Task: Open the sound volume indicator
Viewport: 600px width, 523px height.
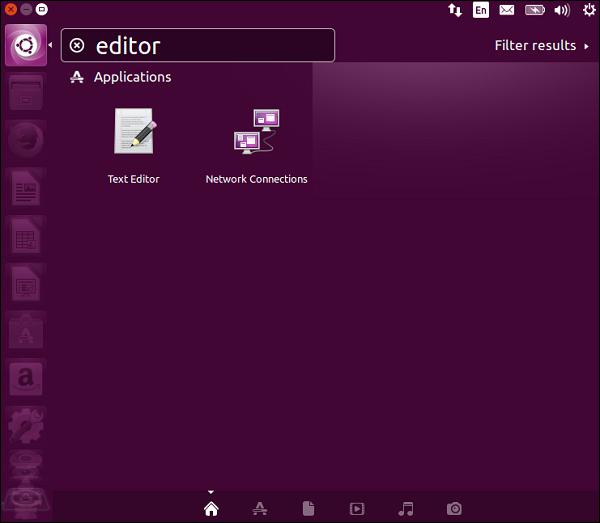Action: pos(562,11)
